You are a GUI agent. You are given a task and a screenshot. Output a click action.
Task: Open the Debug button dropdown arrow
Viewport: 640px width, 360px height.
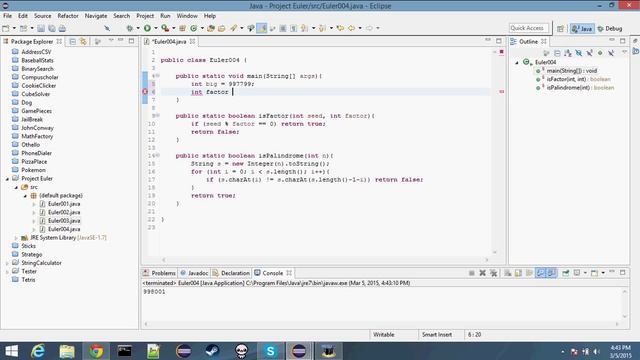(138, 28)
